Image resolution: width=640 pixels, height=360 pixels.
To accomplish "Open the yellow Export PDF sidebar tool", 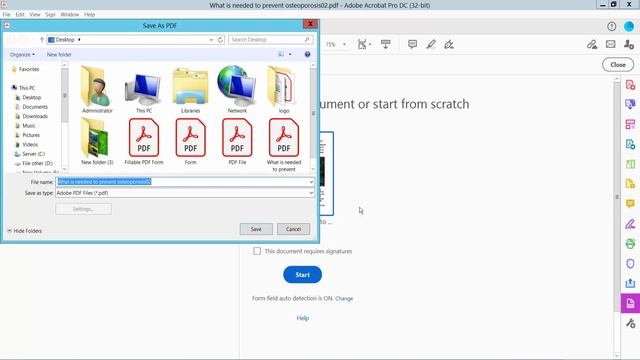I will coord(630,184).
